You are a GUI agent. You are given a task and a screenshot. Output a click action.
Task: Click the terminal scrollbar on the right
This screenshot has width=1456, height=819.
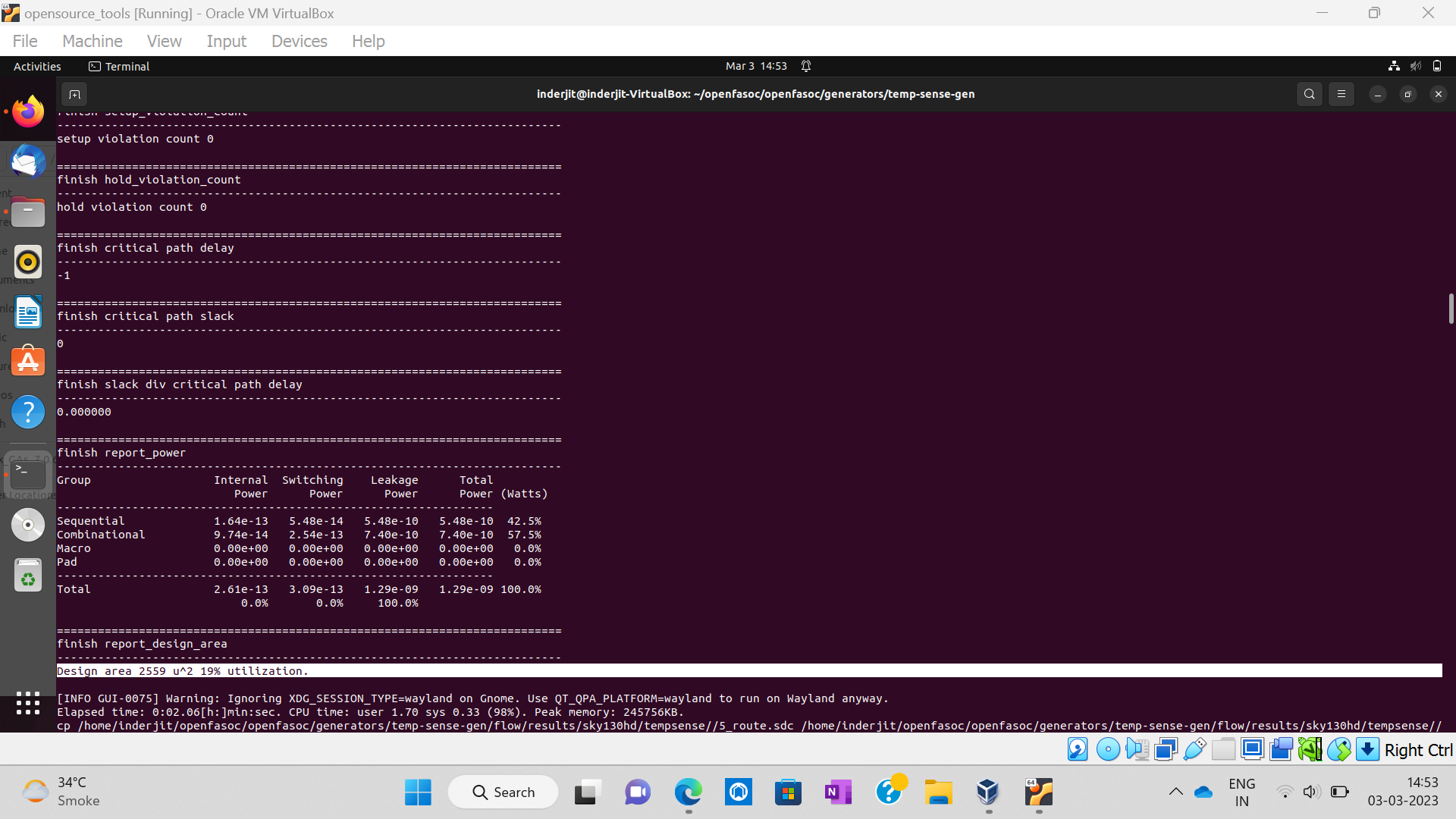(x=1451, y=309)
